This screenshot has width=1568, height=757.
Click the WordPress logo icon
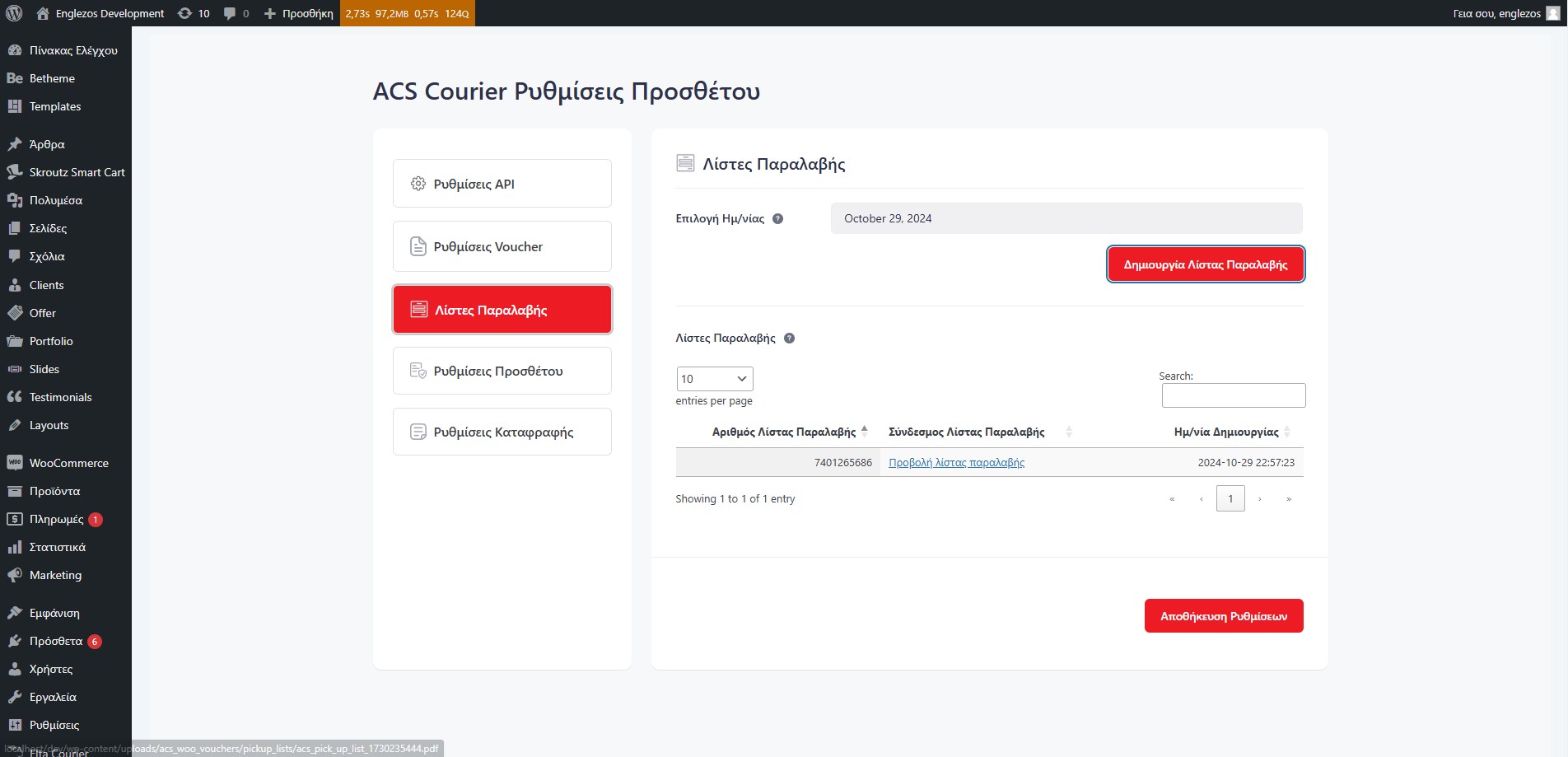pyautogui.click(x=14, y=13)
